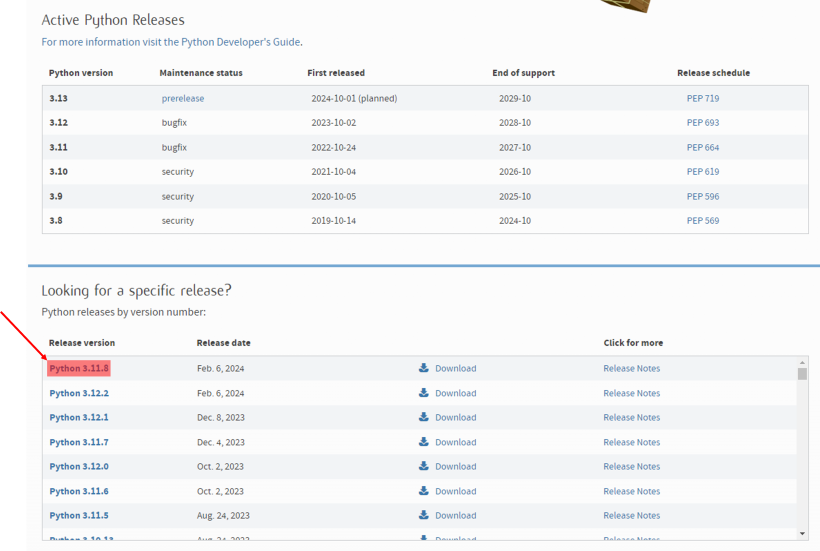Click download icon for Python 3.11.6
The width and height of the screenshot is (820, 551).
pyautogui.click(x=424, y=491)
